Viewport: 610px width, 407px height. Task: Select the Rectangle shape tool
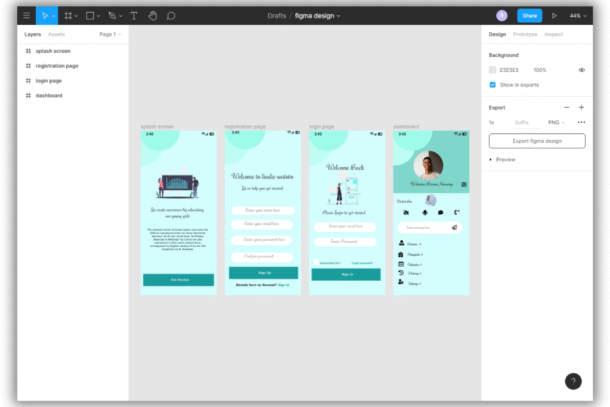90,16
